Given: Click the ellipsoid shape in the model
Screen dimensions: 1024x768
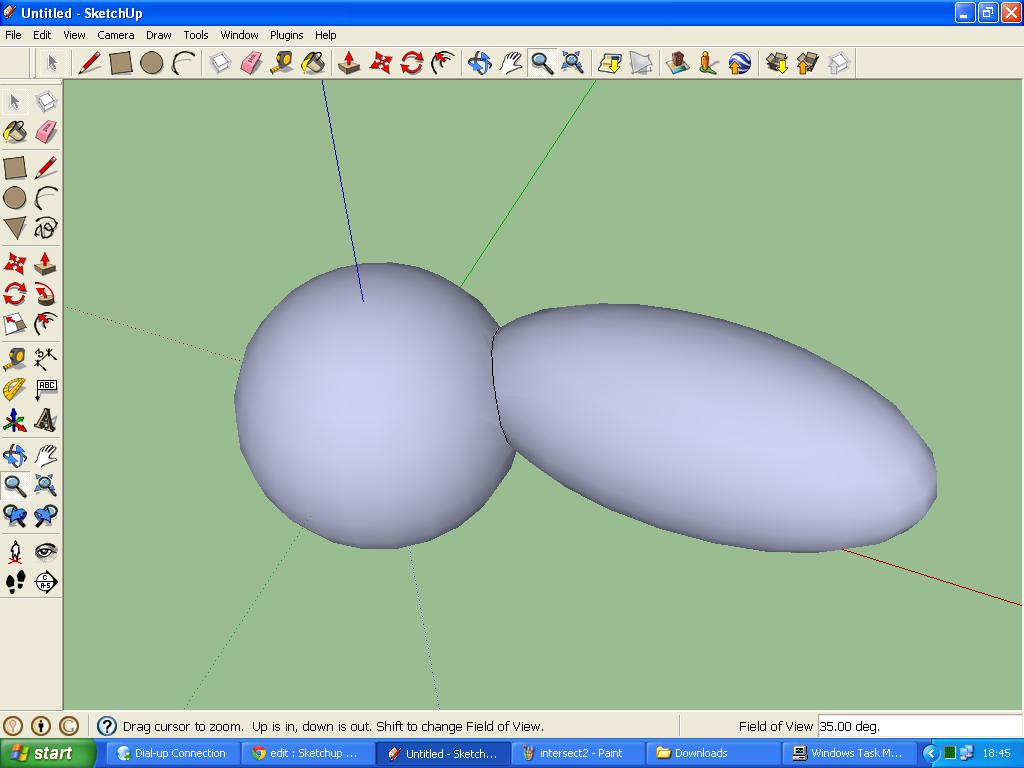Looking at the screenshot, I should tap(715, 428).
